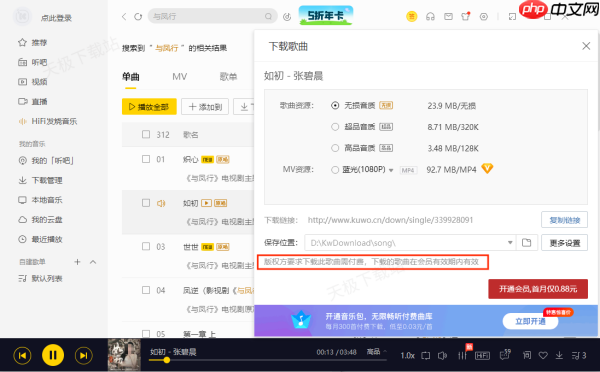Skip to next track
Image resolution: width=600 pixels, height=372 pixels.
click(83, 356)
